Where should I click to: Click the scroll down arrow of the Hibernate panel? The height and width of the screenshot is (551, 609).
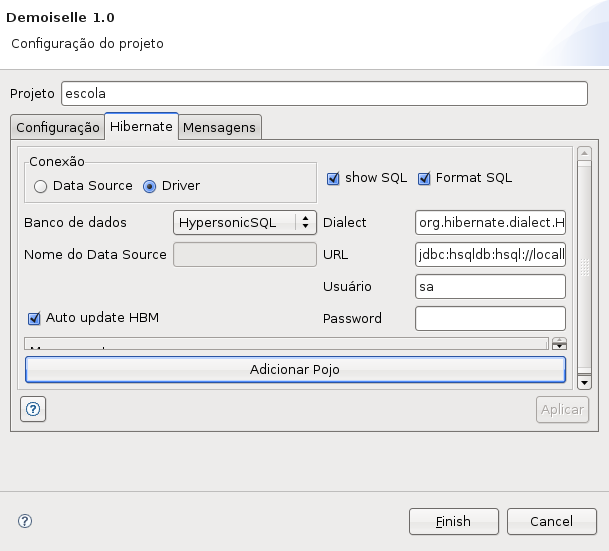pos(584,382)
